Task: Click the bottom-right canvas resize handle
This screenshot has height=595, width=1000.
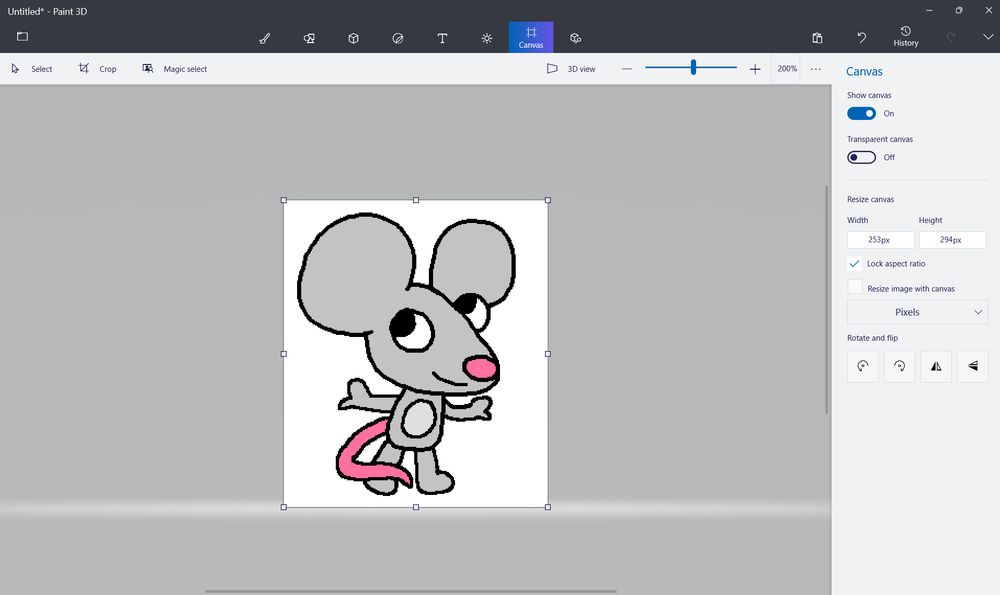Action: click(548, 507)
